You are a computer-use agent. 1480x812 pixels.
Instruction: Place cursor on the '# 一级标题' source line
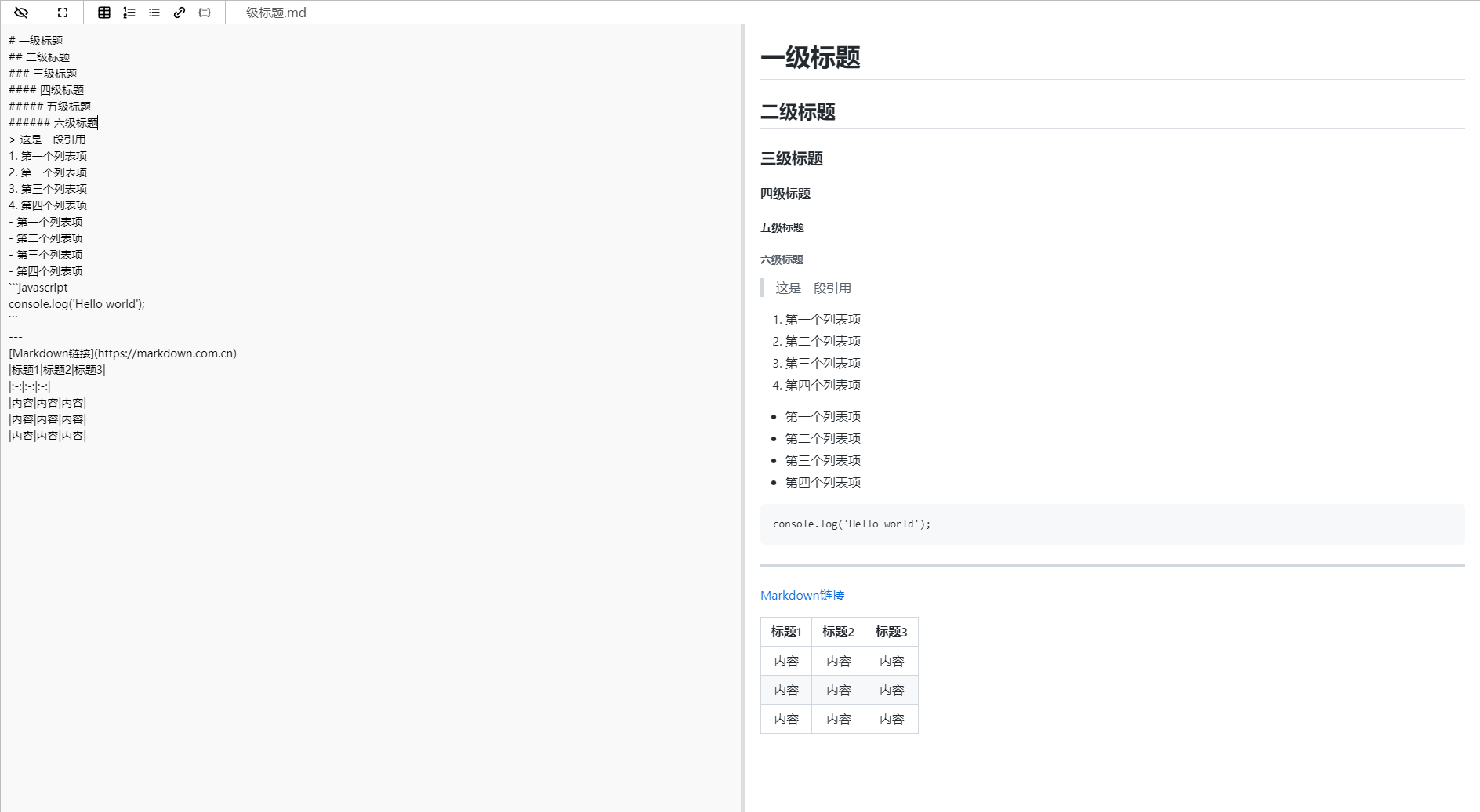click(36, 41)
